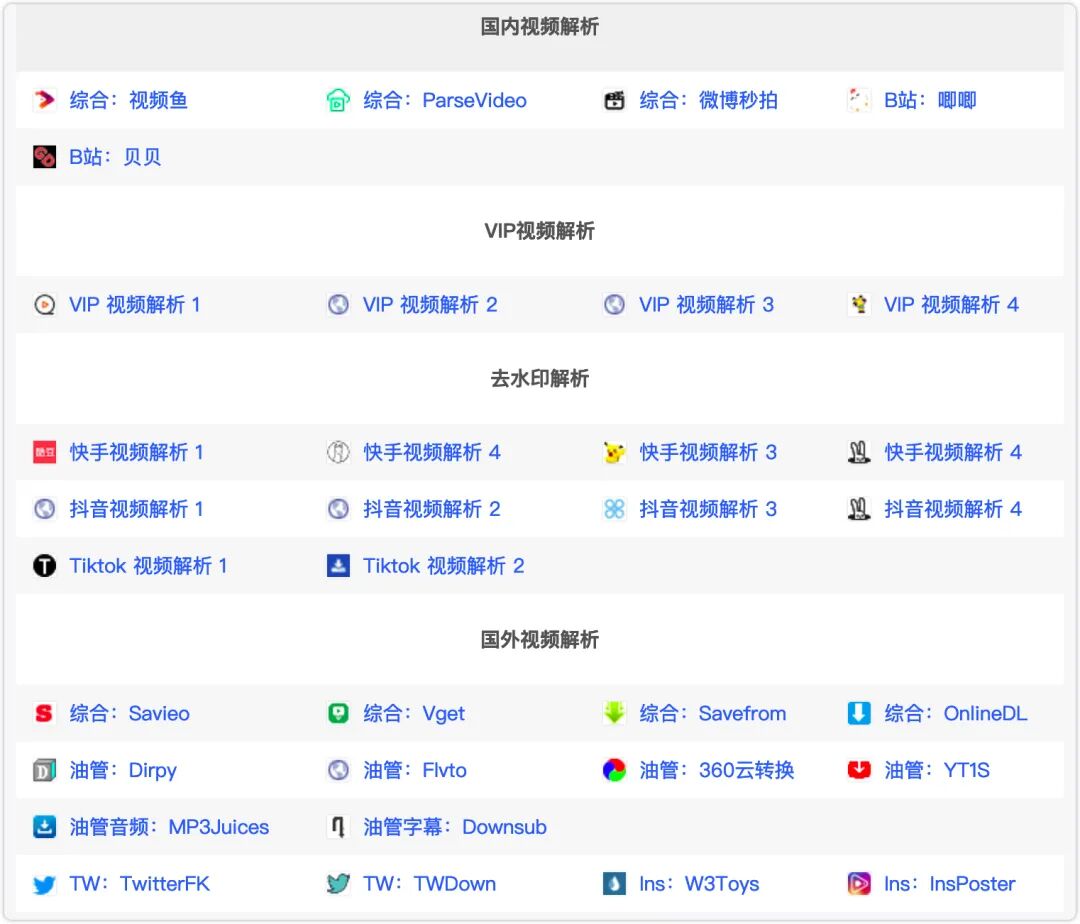Screen dimensions: 1080x924
Task: Click the red-black icon beside B站:贝贝
Action: tap(45, 157)
